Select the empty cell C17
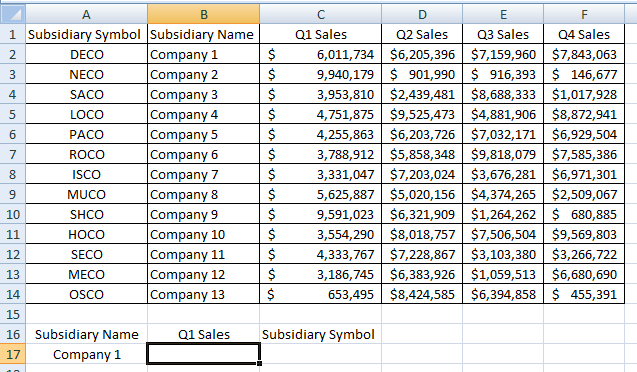637x372 pixels. point(321,354)
